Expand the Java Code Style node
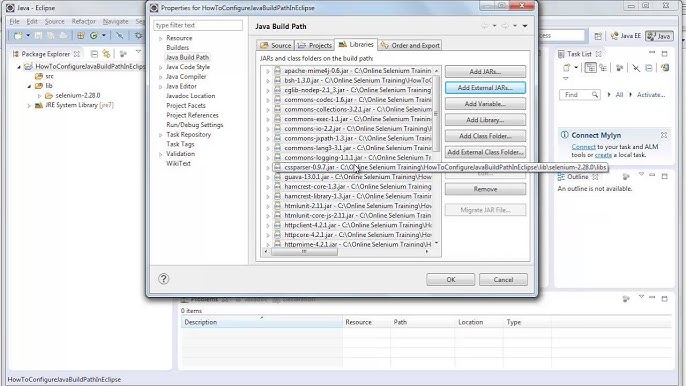 (x=161, y=67)
